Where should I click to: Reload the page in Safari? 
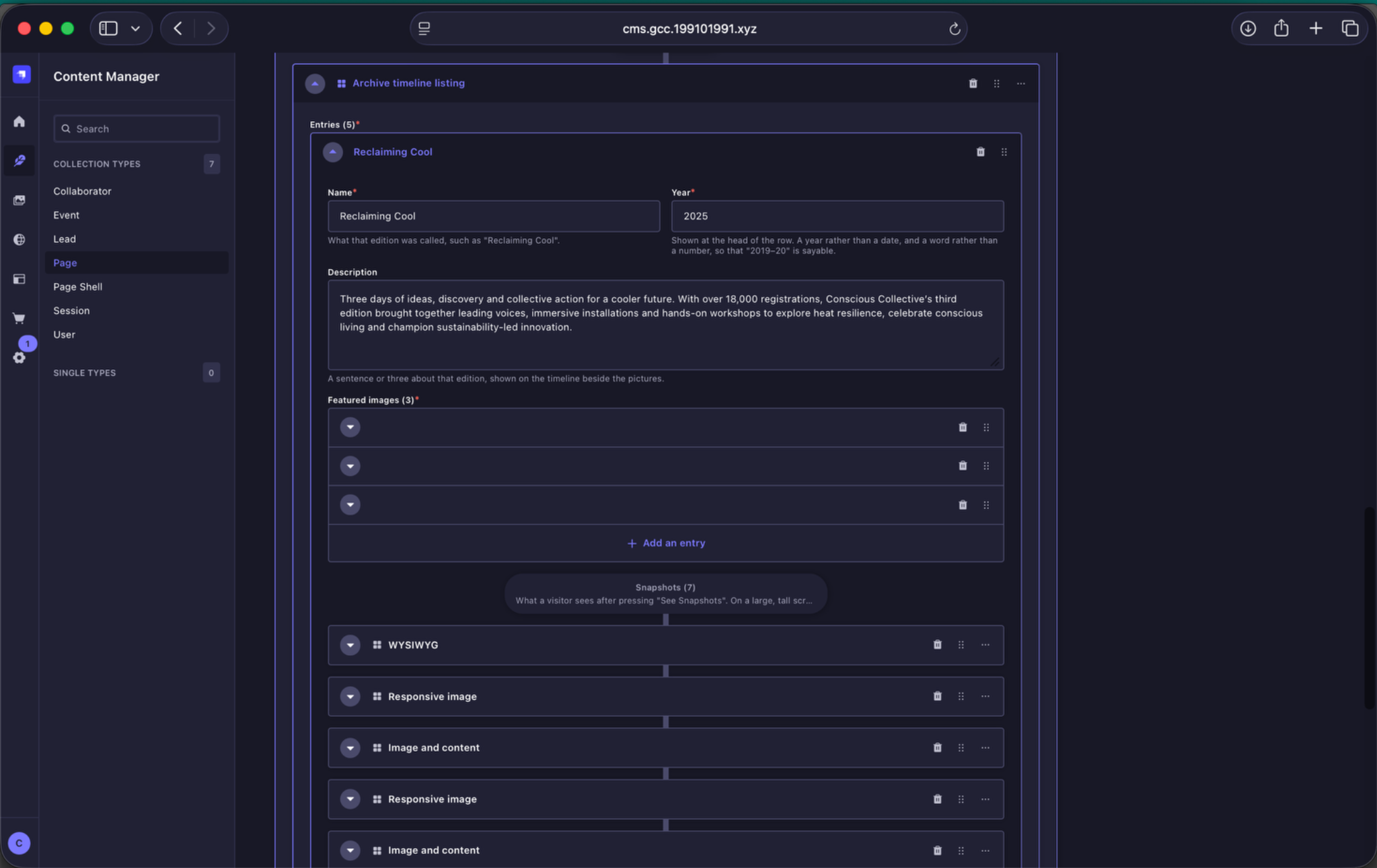click(x=954, y=29)
